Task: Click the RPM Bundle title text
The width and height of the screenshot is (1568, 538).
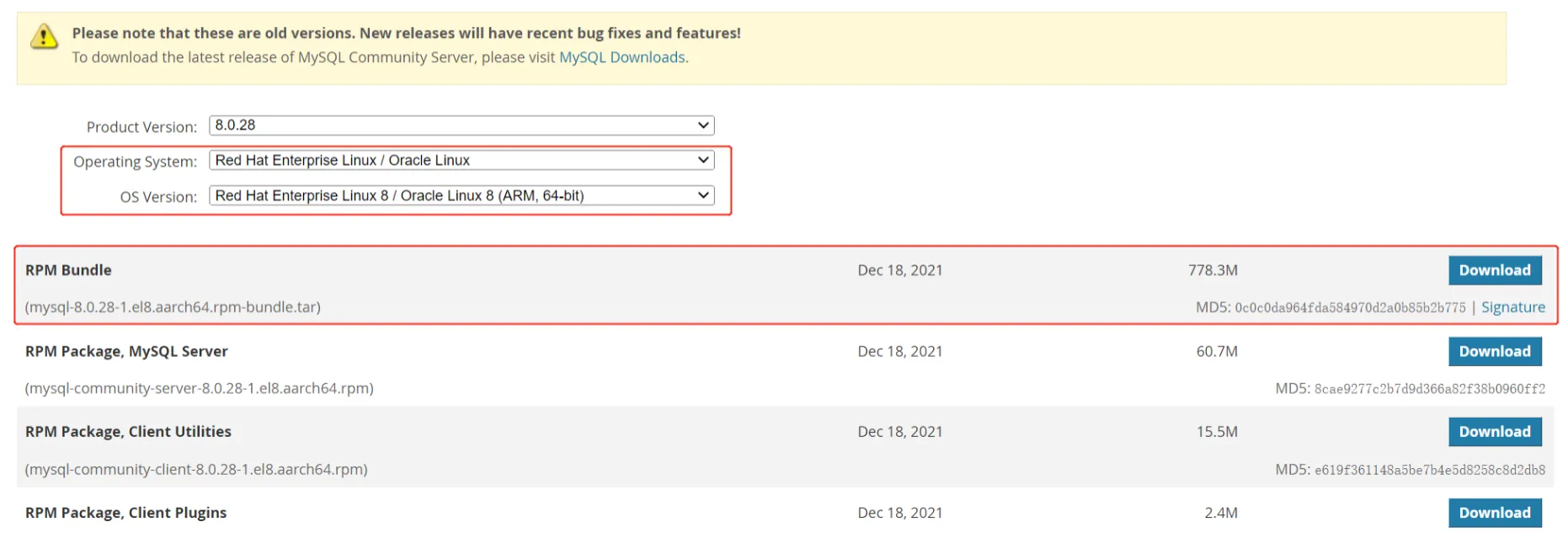Action: click(68, 270)
